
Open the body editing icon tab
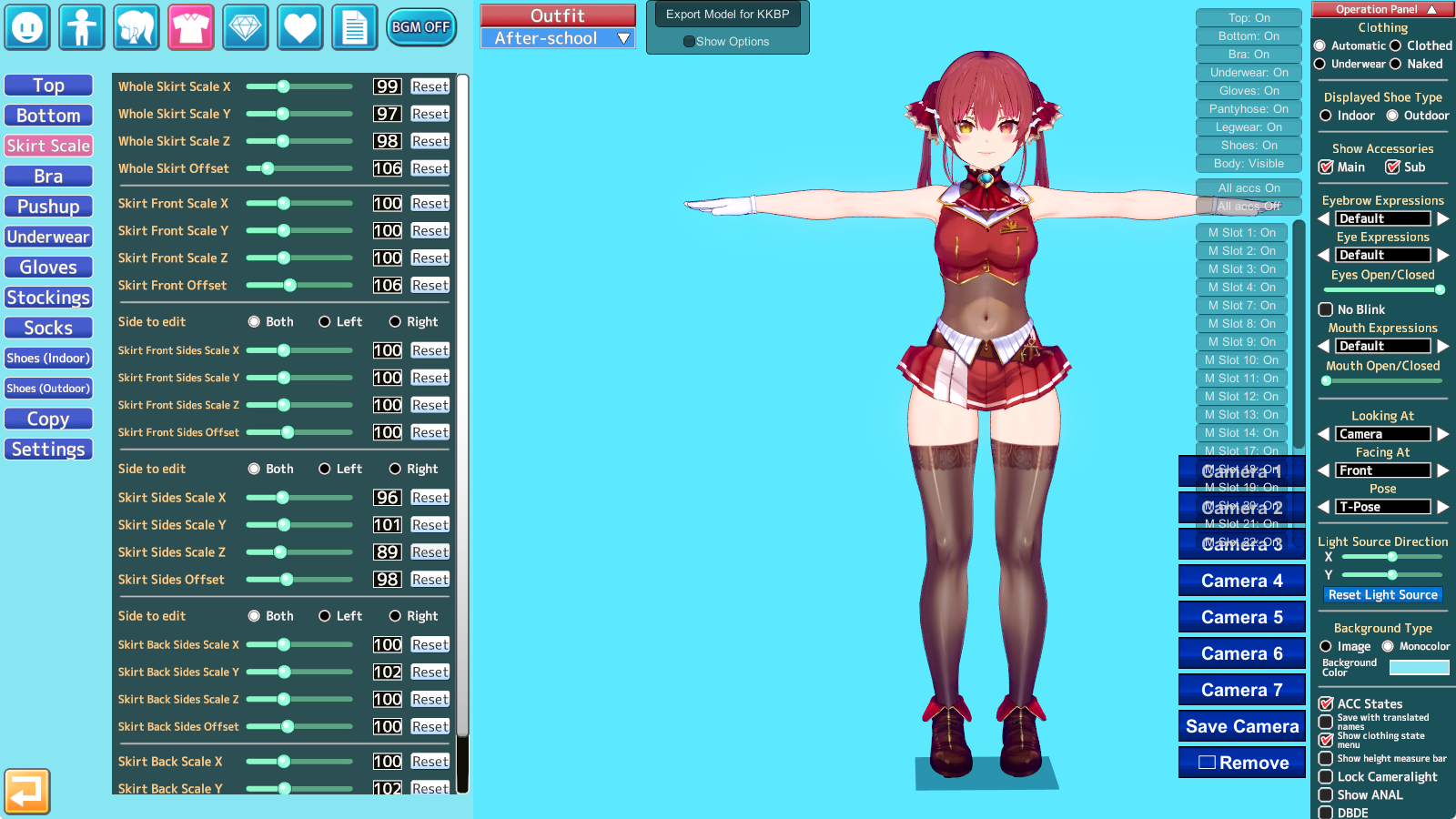(82, 27)
